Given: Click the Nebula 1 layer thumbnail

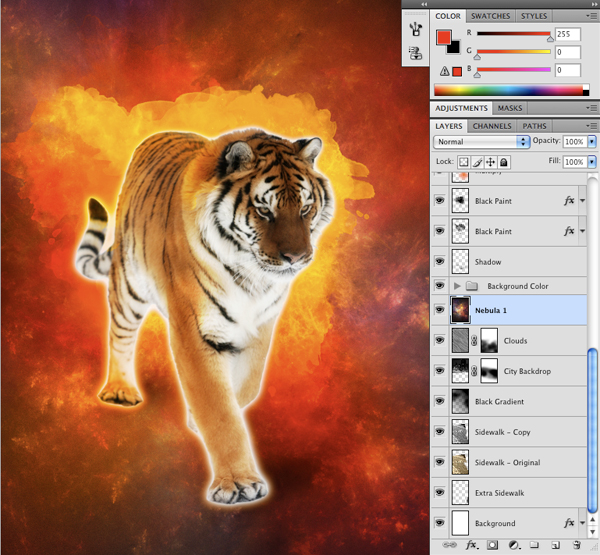Looking at the screenshot, I should point(460,310).
